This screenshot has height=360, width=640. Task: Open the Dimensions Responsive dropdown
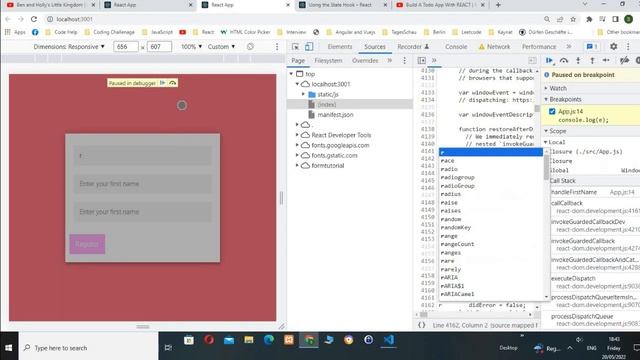(x=69, y=47)
